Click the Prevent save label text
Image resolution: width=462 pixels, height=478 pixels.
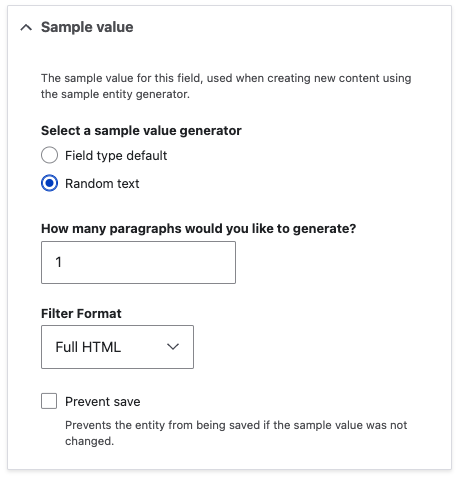103,402
